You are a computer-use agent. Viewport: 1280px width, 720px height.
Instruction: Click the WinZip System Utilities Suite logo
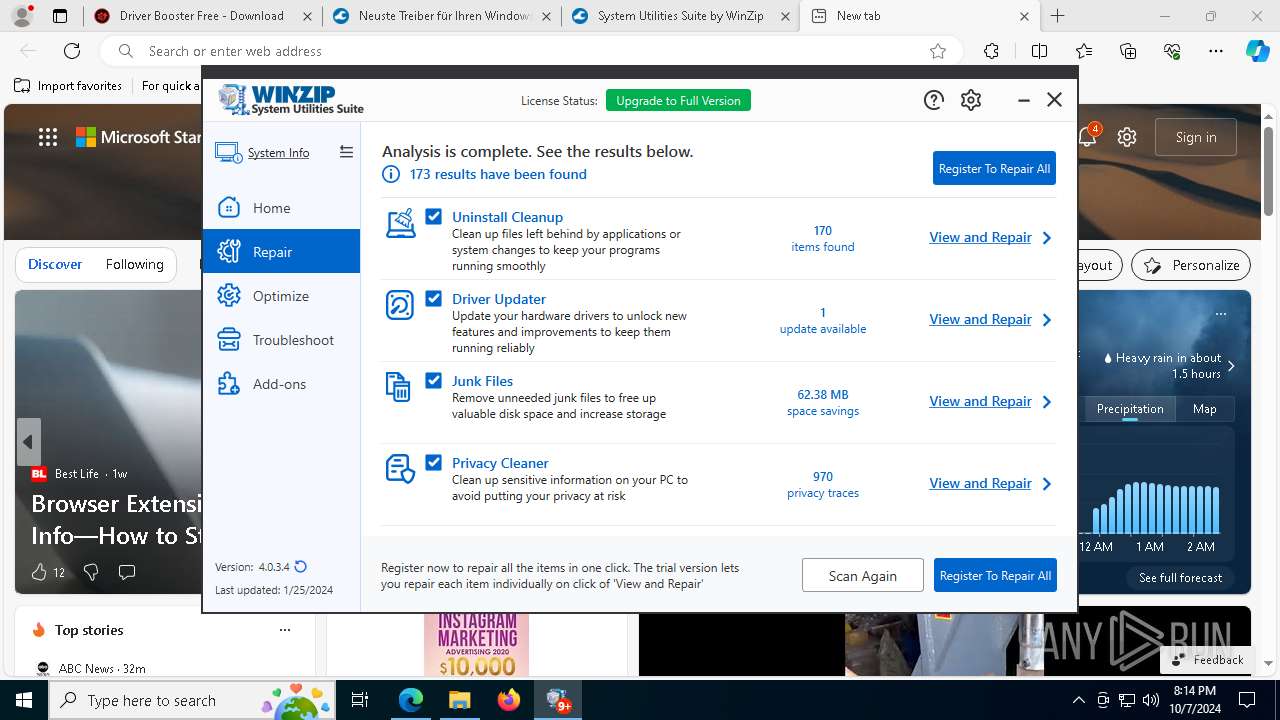tap(290, 100)
